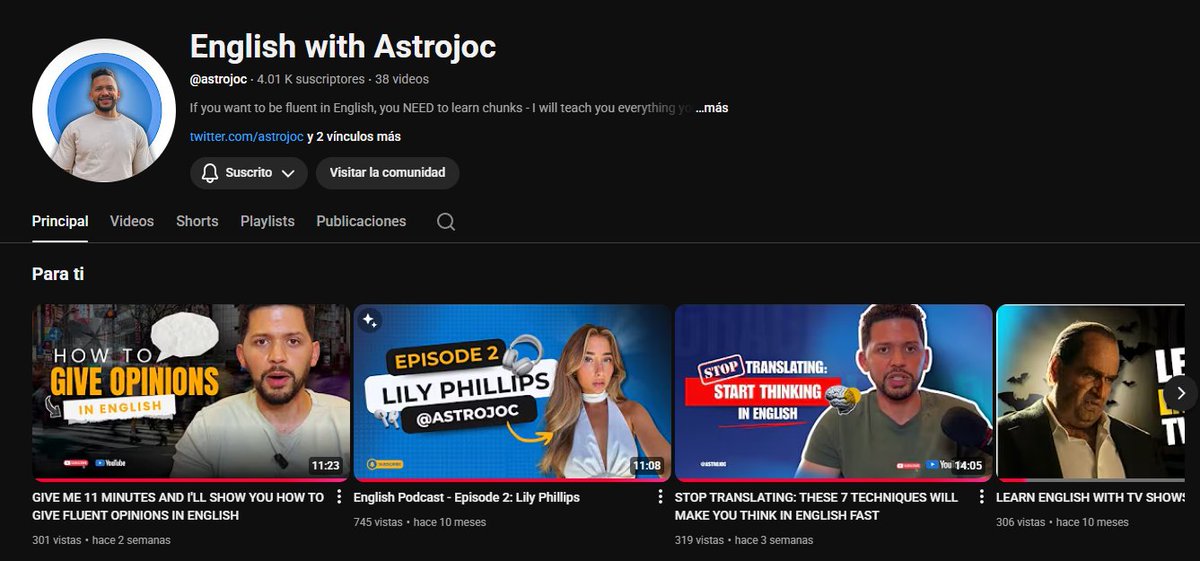Expand the Suscrito dropdown chevron

pyautogui.click(x=288, y=173)
